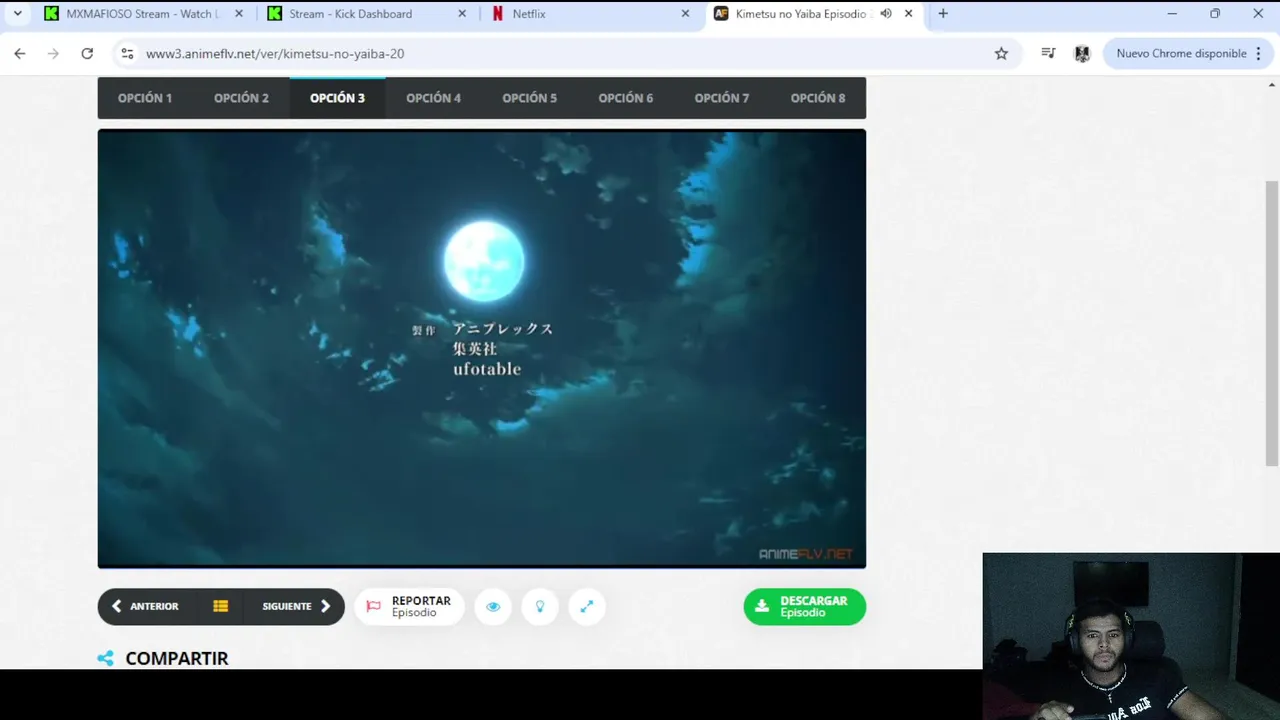
Task: Reload the current page
Action: click(87, 54)
